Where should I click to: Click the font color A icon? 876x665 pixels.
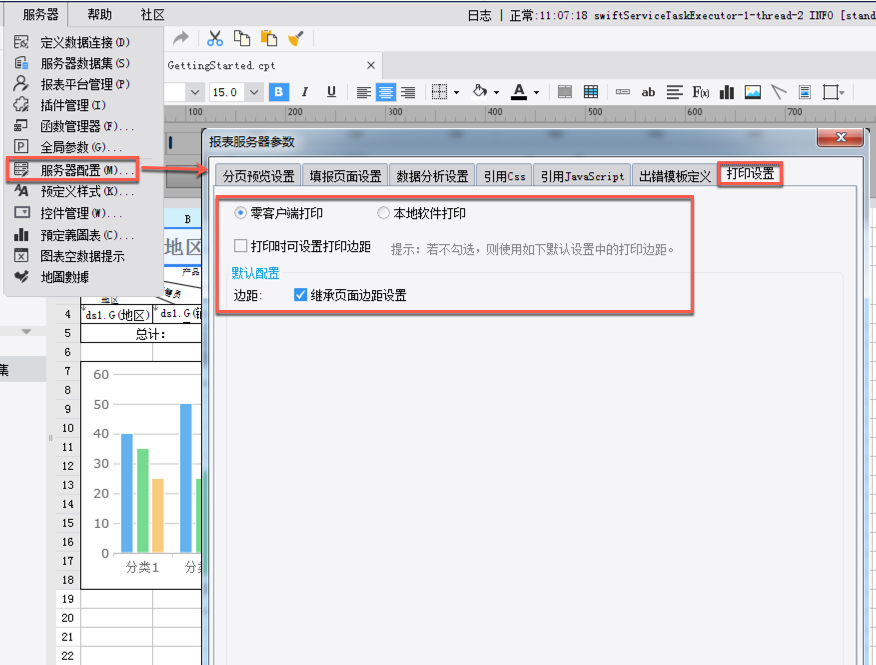(519, 92)
